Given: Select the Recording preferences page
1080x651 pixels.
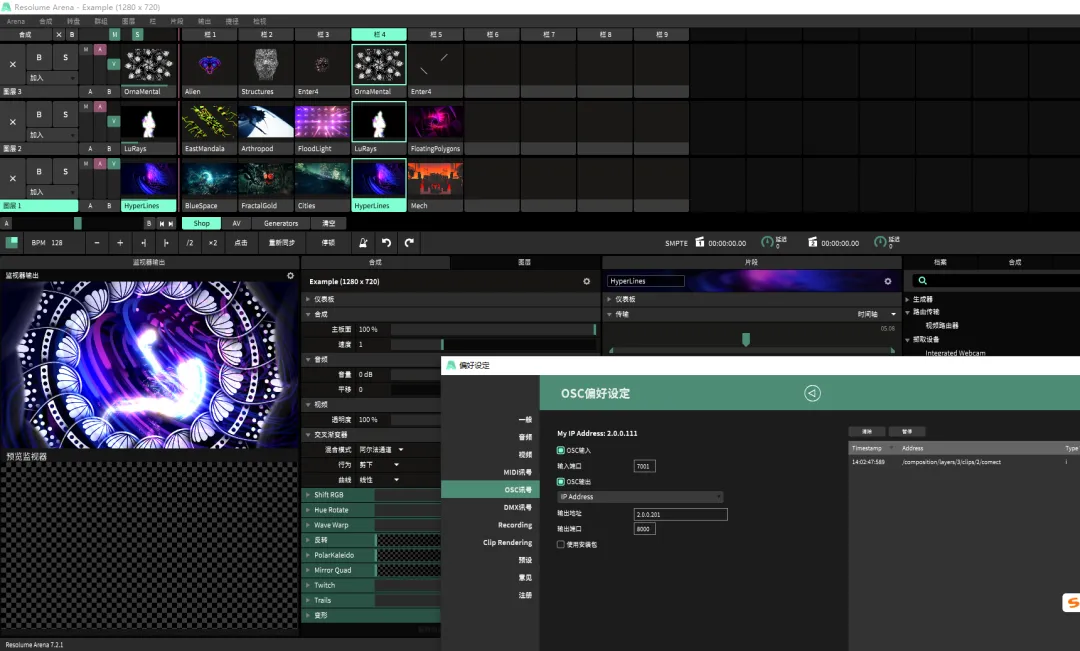Looking at the screenshot, I should point(515,525).
